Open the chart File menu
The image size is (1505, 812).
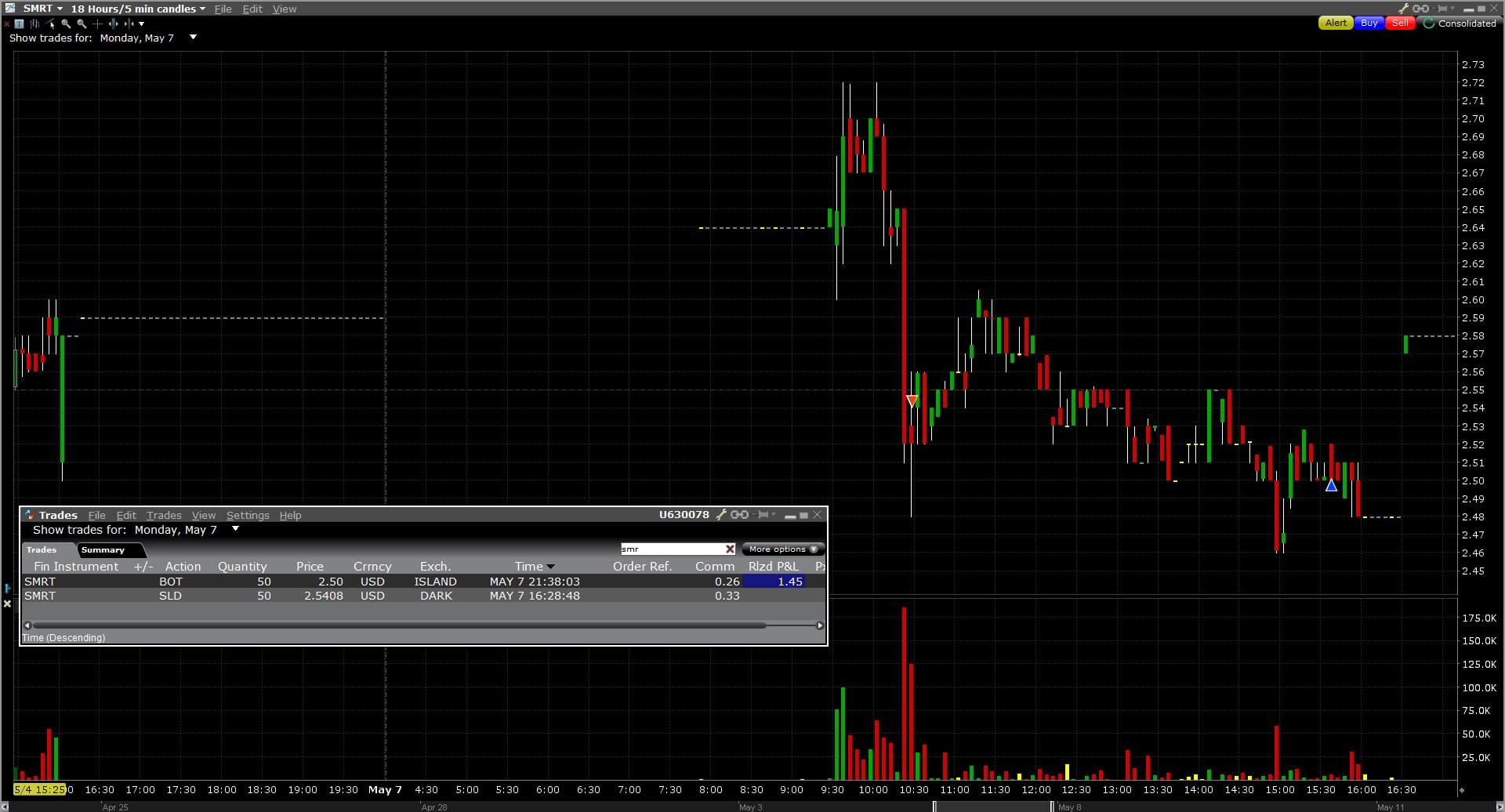(223, 9)
